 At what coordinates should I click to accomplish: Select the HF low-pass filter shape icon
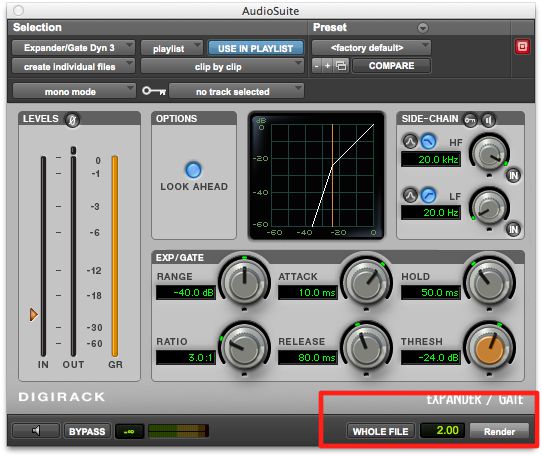tap(428, 141)
